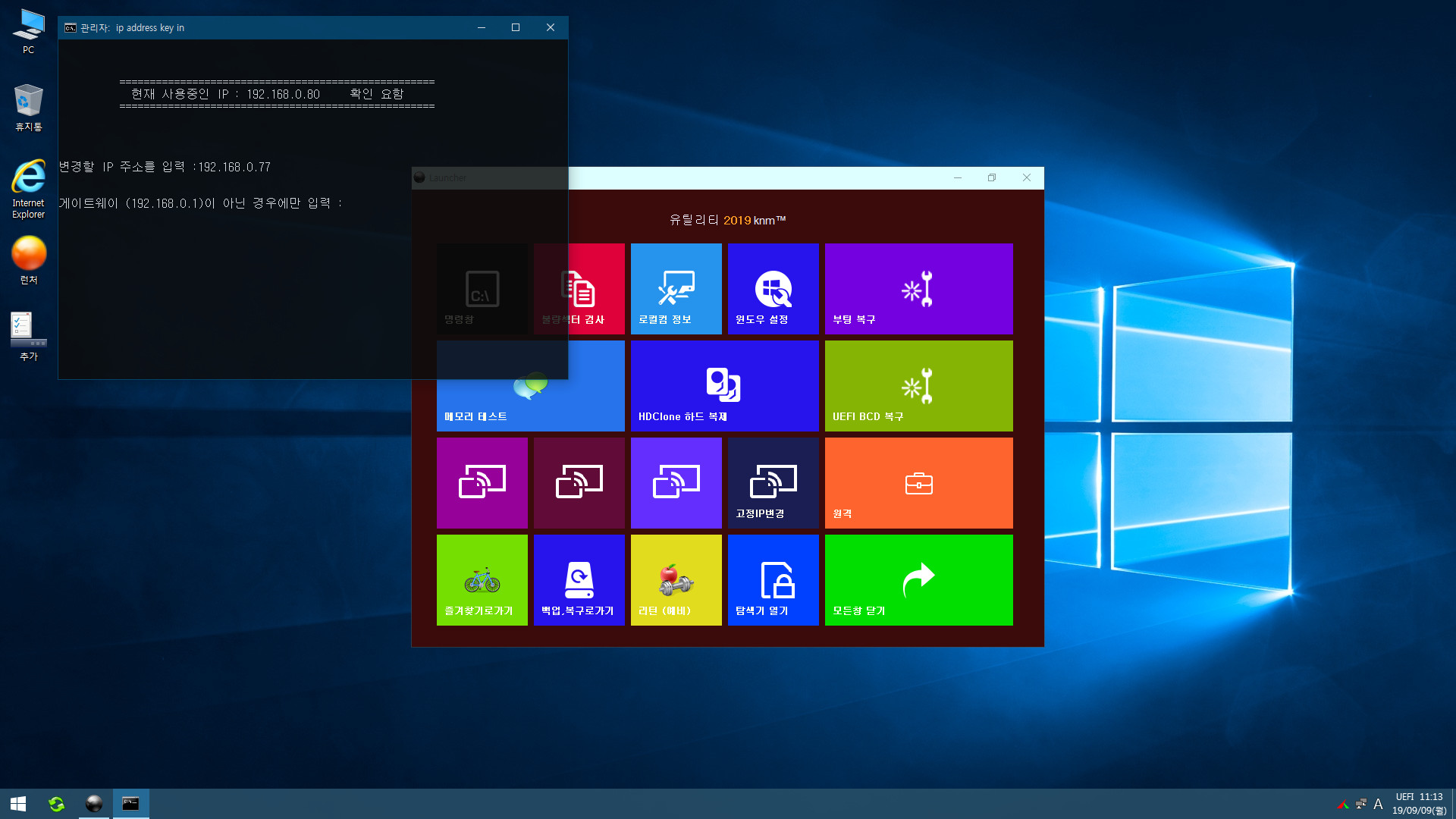Click the '유틸리티 2019 knm' launcher heading
The width and height of the screenshot is (1456, 819).
[727, 220]
